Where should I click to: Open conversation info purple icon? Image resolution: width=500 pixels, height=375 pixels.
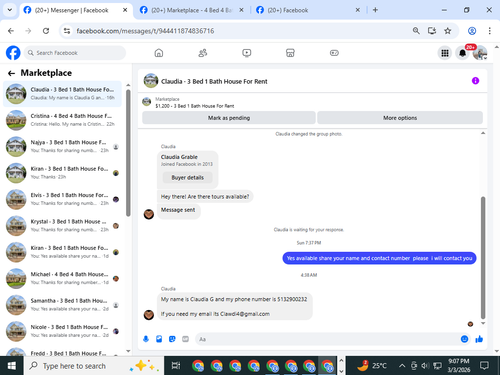click(x=475, y=81)
